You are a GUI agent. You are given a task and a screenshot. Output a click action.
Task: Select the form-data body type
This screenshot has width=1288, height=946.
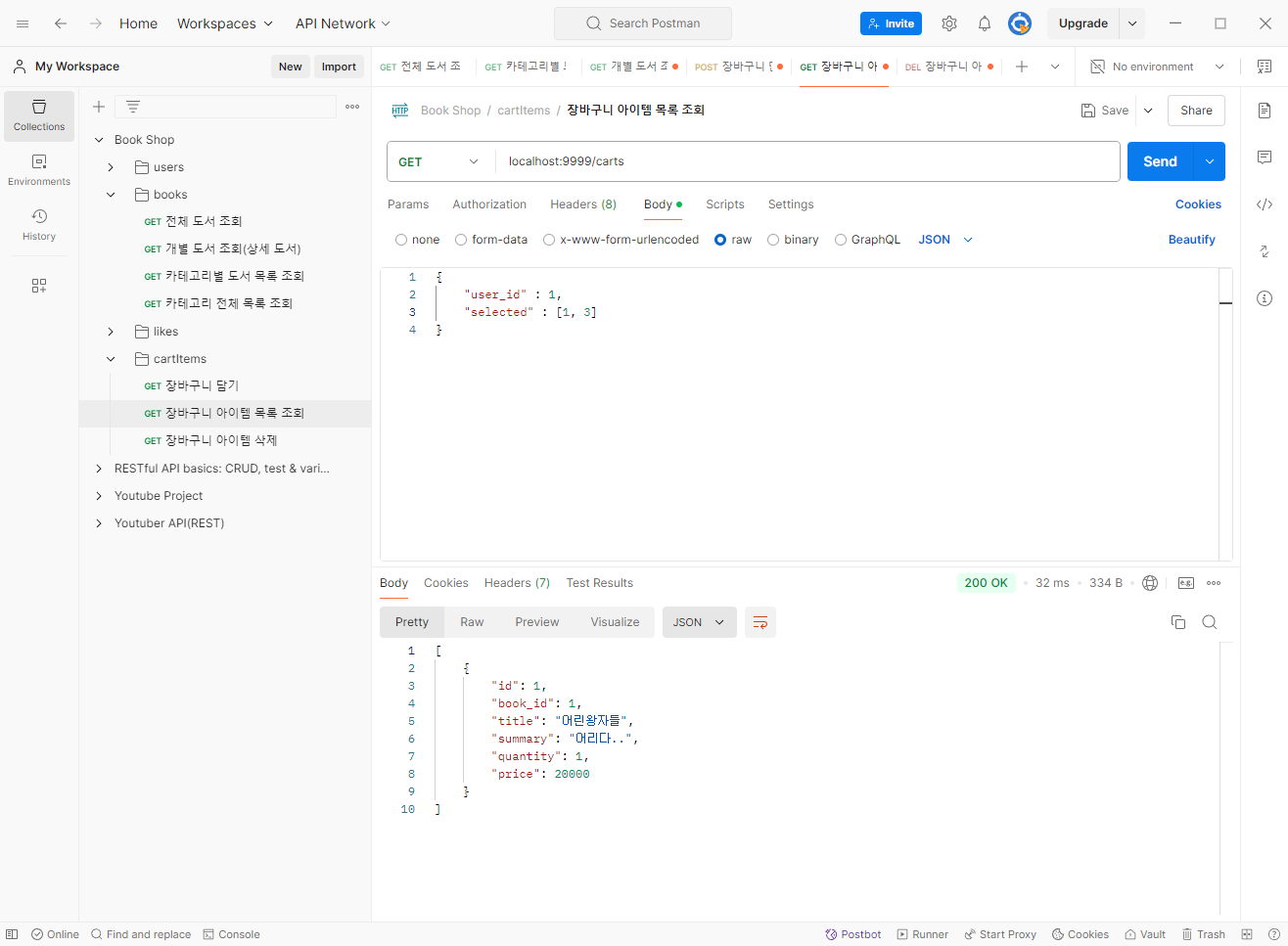(461, 240)
